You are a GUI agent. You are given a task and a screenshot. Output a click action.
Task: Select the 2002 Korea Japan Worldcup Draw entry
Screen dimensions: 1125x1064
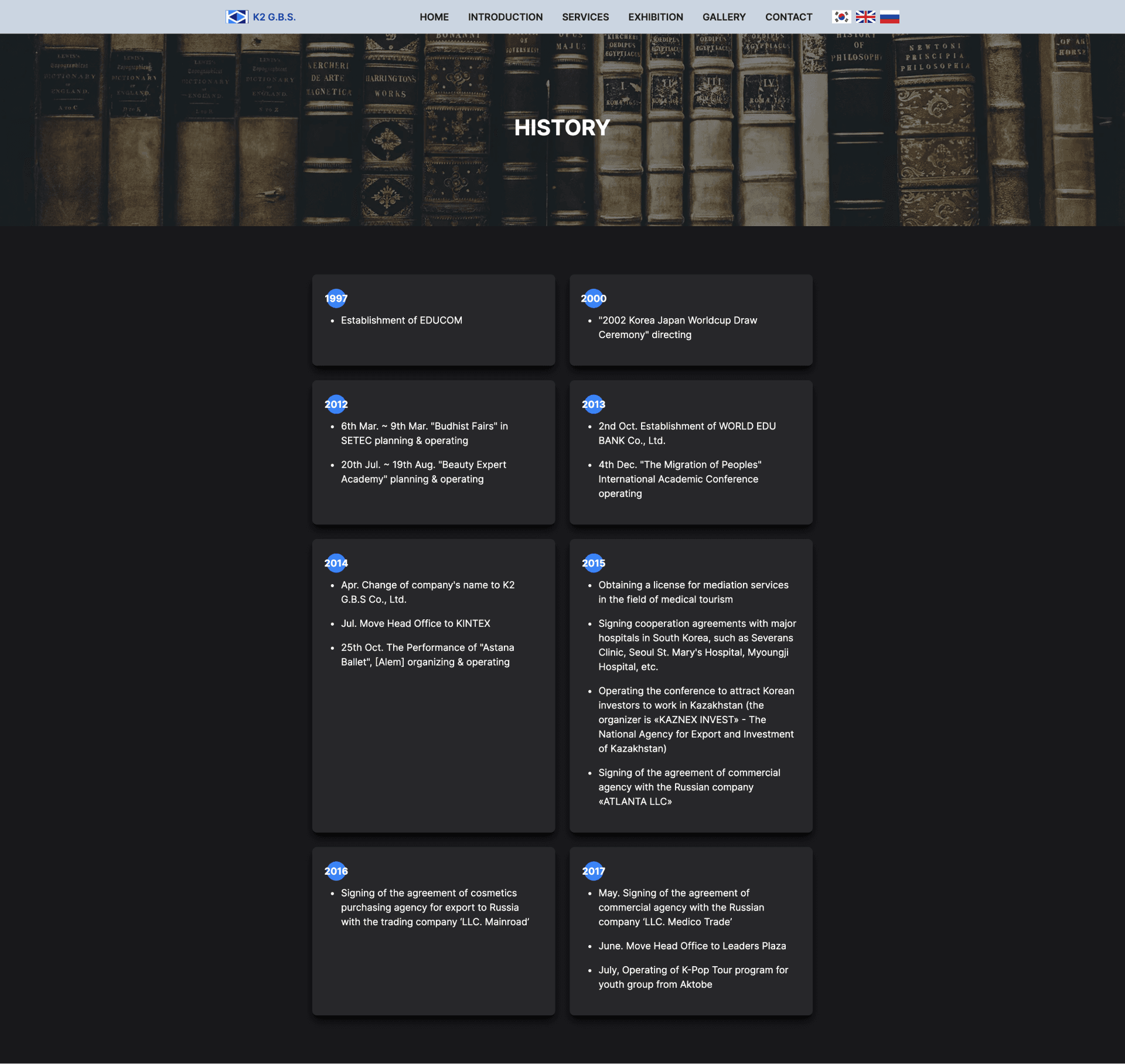click(x=677, y=328)
